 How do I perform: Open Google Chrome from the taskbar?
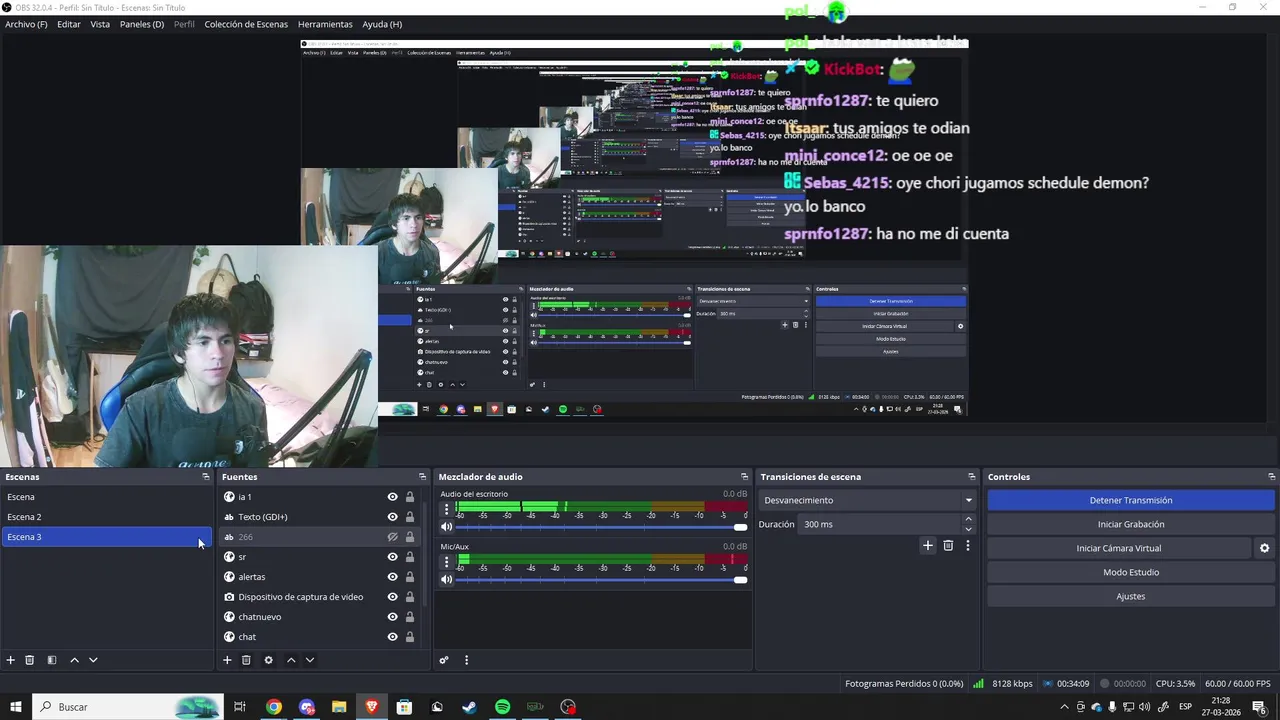(273, 707)
